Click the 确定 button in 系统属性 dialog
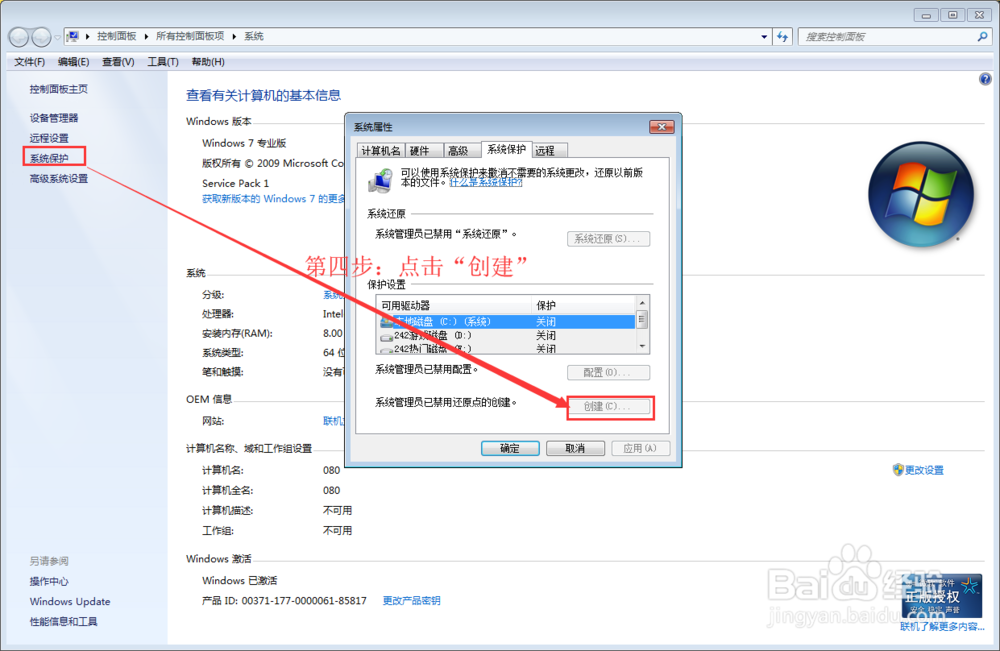 [510, 448]
